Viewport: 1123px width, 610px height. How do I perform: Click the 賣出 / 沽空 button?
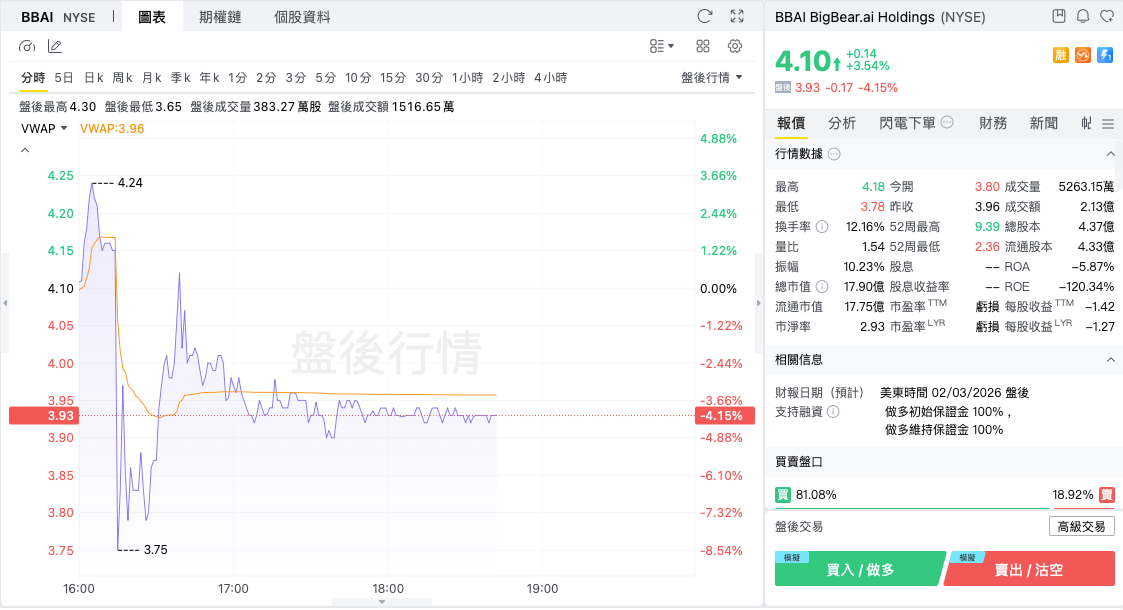(1029, 569)
